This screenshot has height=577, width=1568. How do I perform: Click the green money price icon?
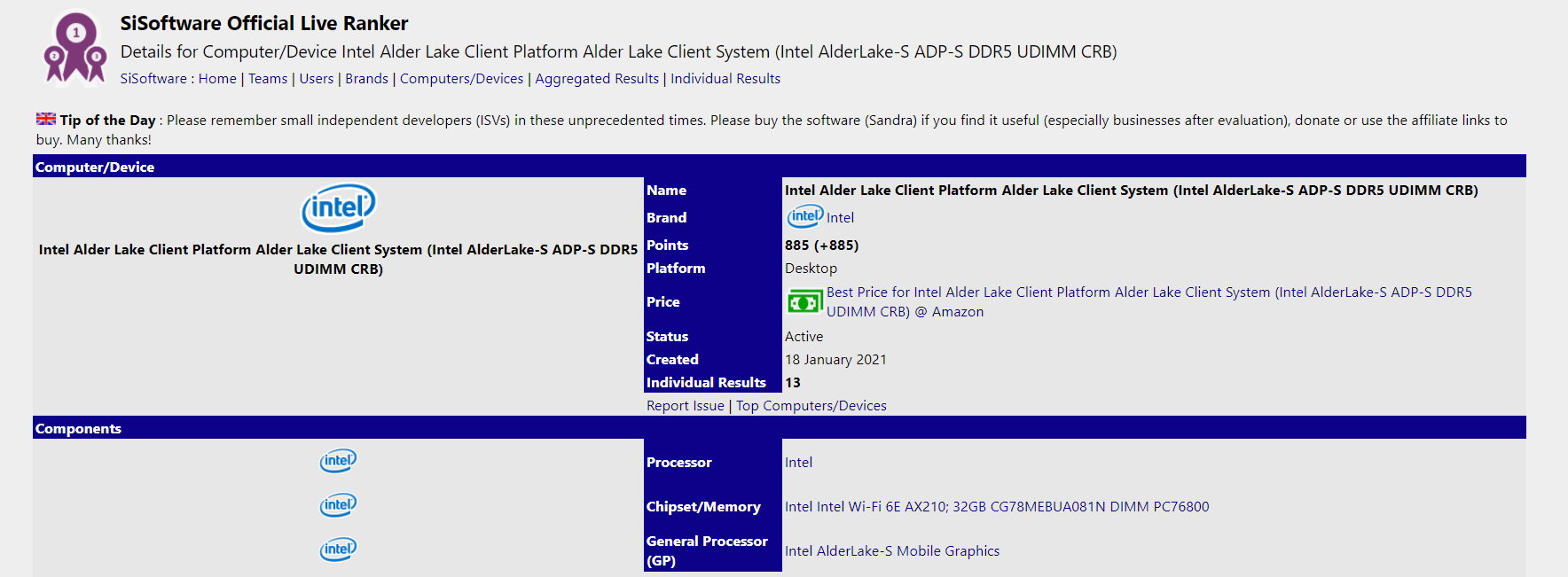pos(805,302)
